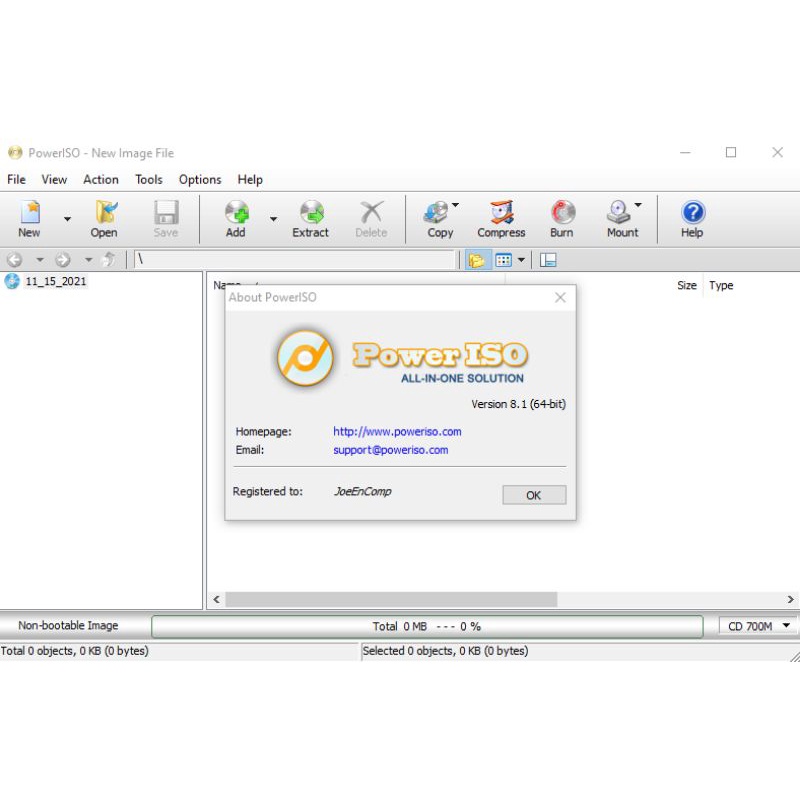Click the Up one level icon
Viewport: 800px width, 800px height.
pyautogui.click(x=109, y=260)
